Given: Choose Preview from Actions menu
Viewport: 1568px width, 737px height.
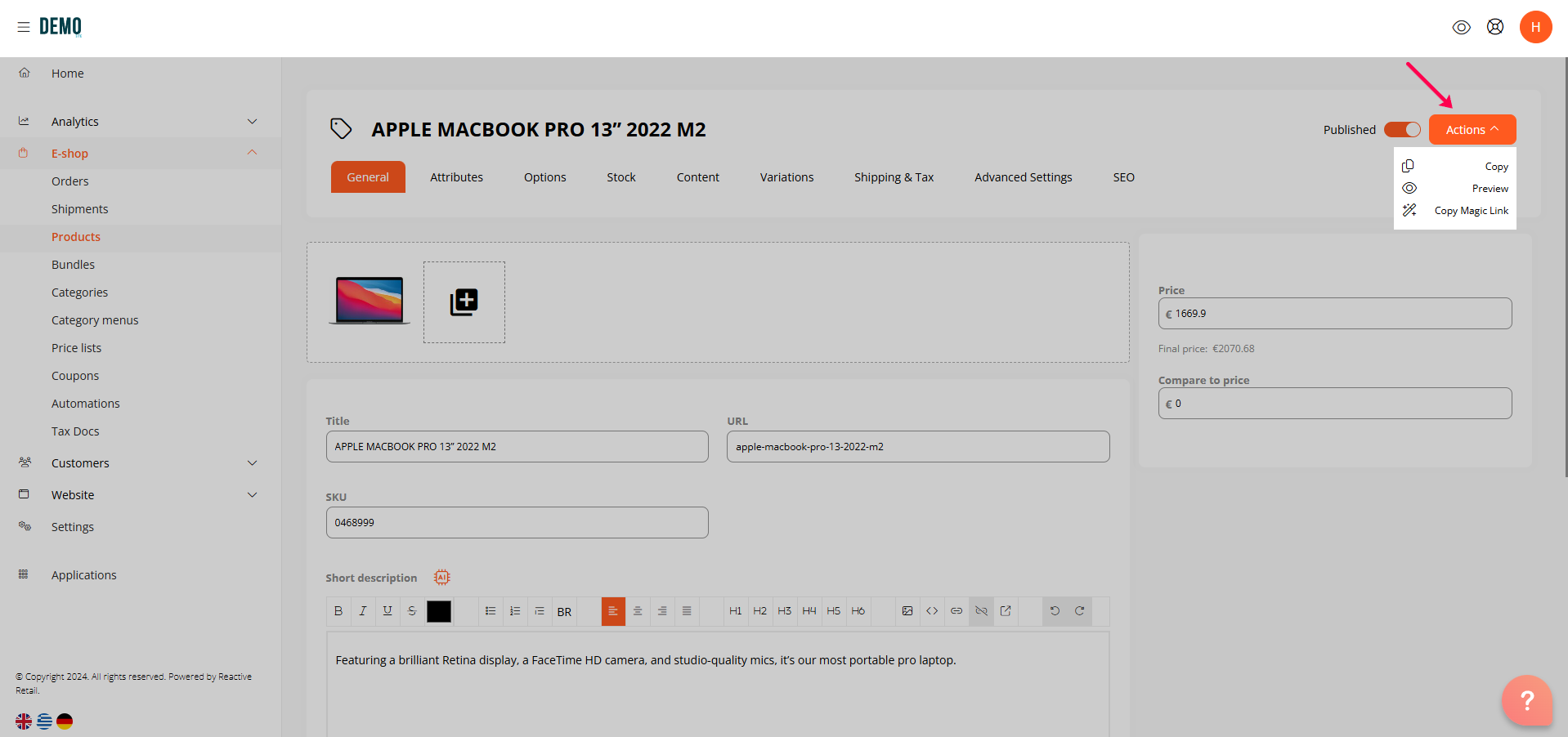Looking at the screenshot, I should pos(1455,189).
